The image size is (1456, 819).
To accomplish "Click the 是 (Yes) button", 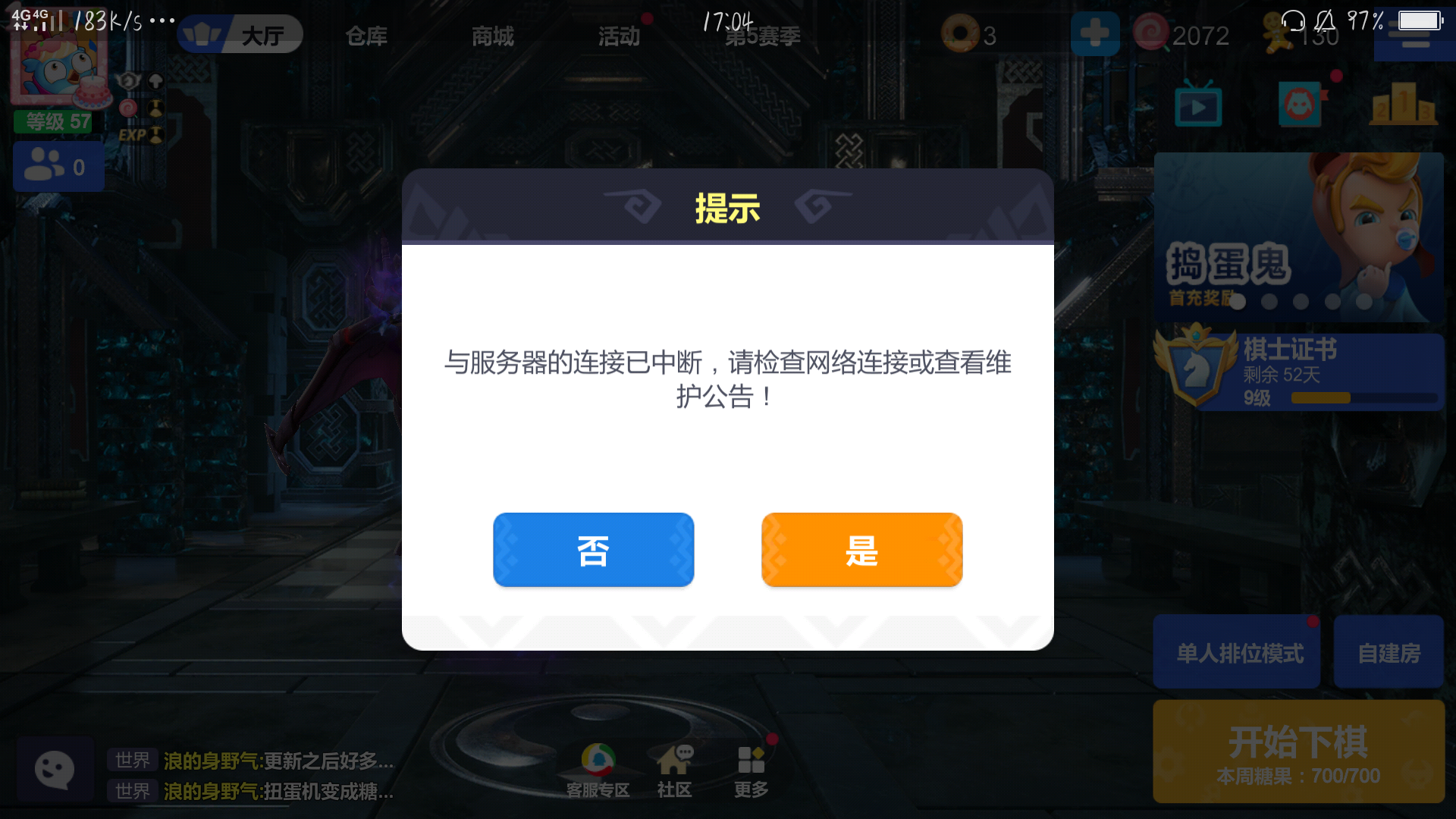I will (862, 549).
